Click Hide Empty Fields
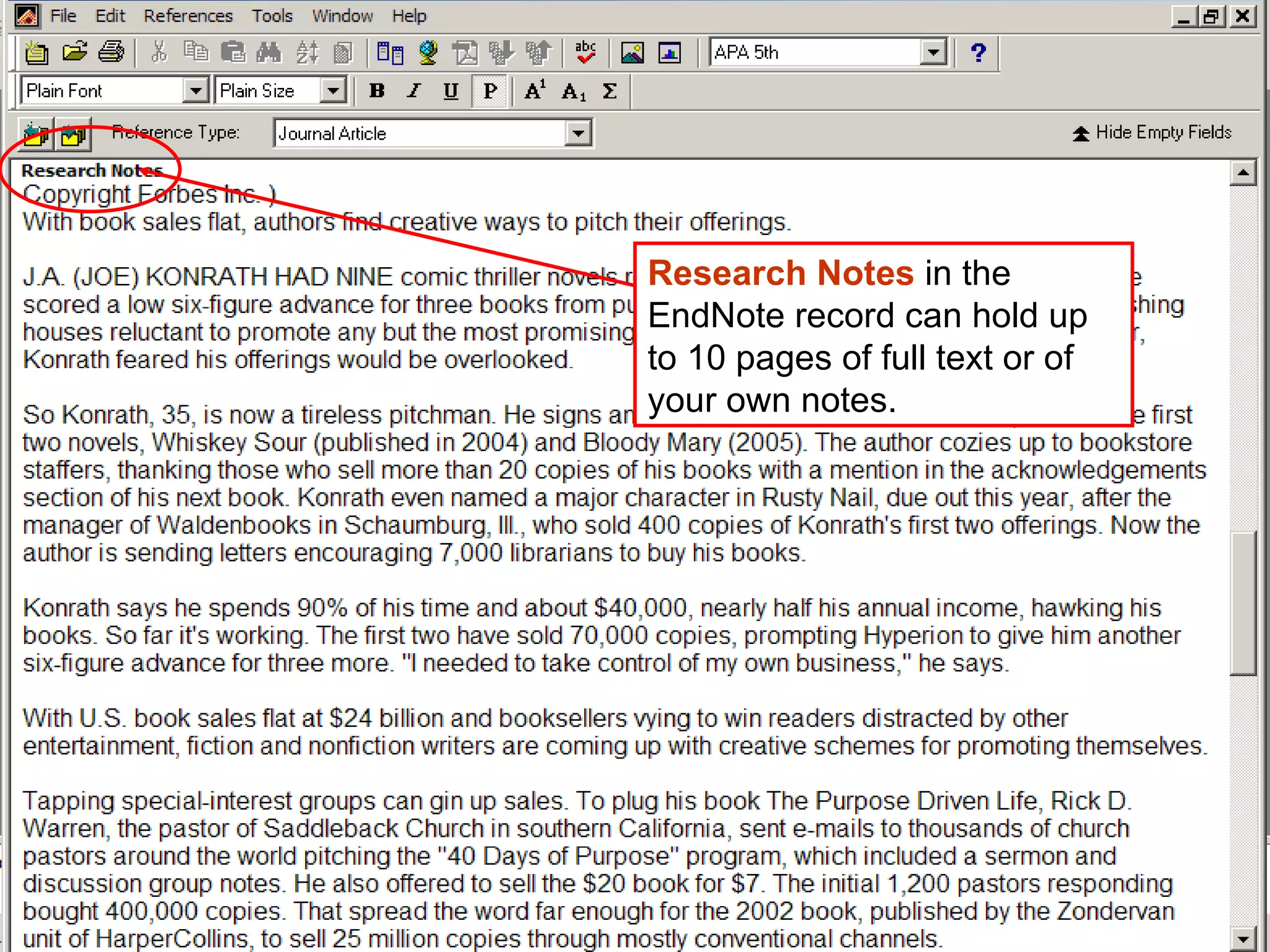 pyautogui.click(x=1152, y=133)
